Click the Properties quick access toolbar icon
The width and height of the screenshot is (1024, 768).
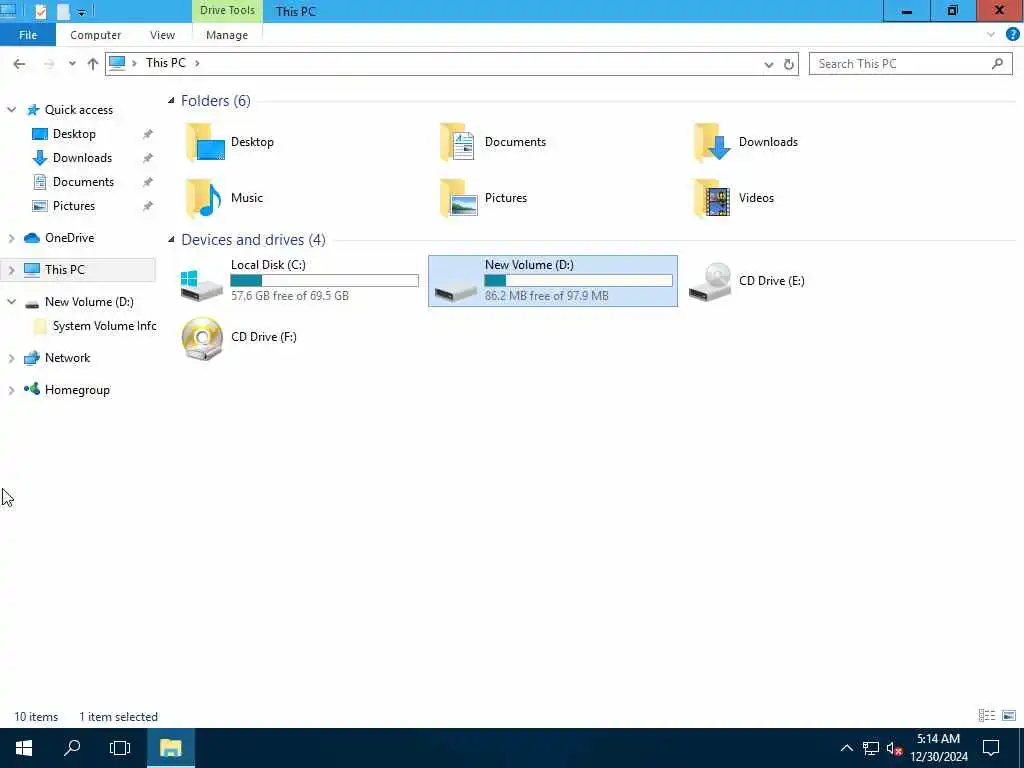40,11
